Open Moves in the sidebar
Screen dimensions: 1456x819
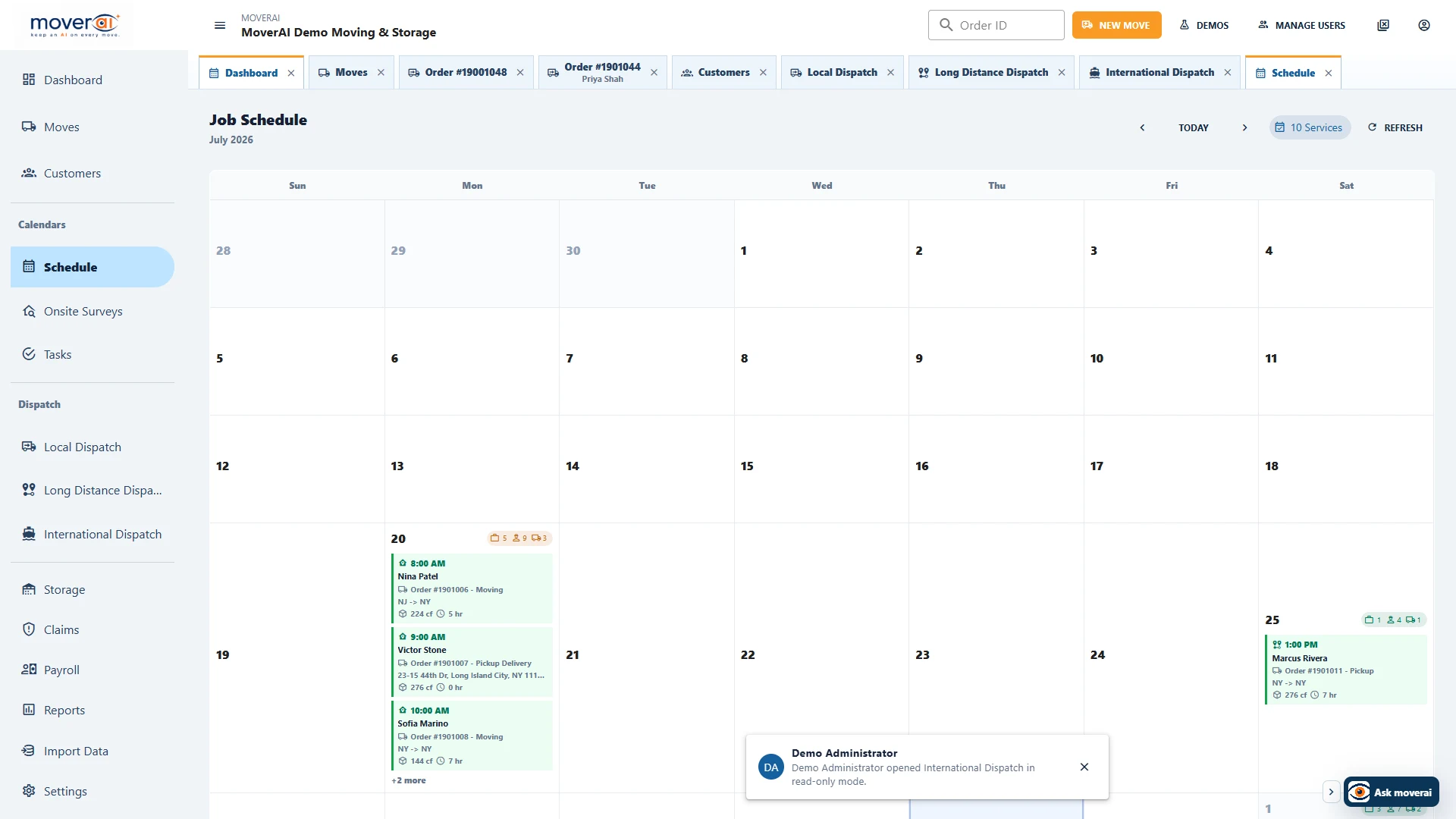coord(93,127)
